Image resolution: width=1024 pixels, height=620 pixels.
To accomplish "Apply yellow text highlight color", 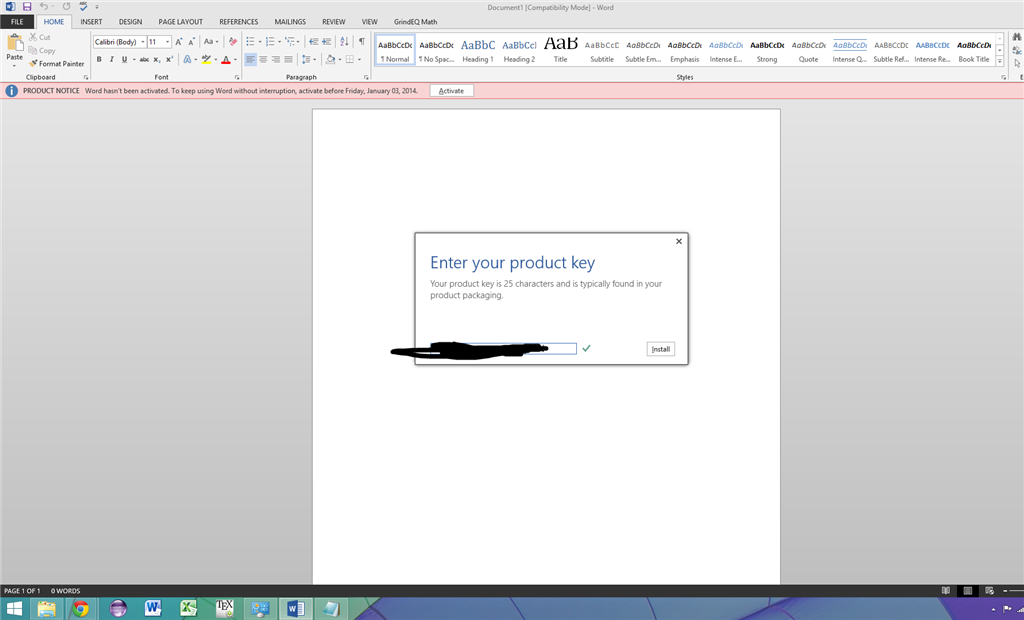I will [206, 59].
